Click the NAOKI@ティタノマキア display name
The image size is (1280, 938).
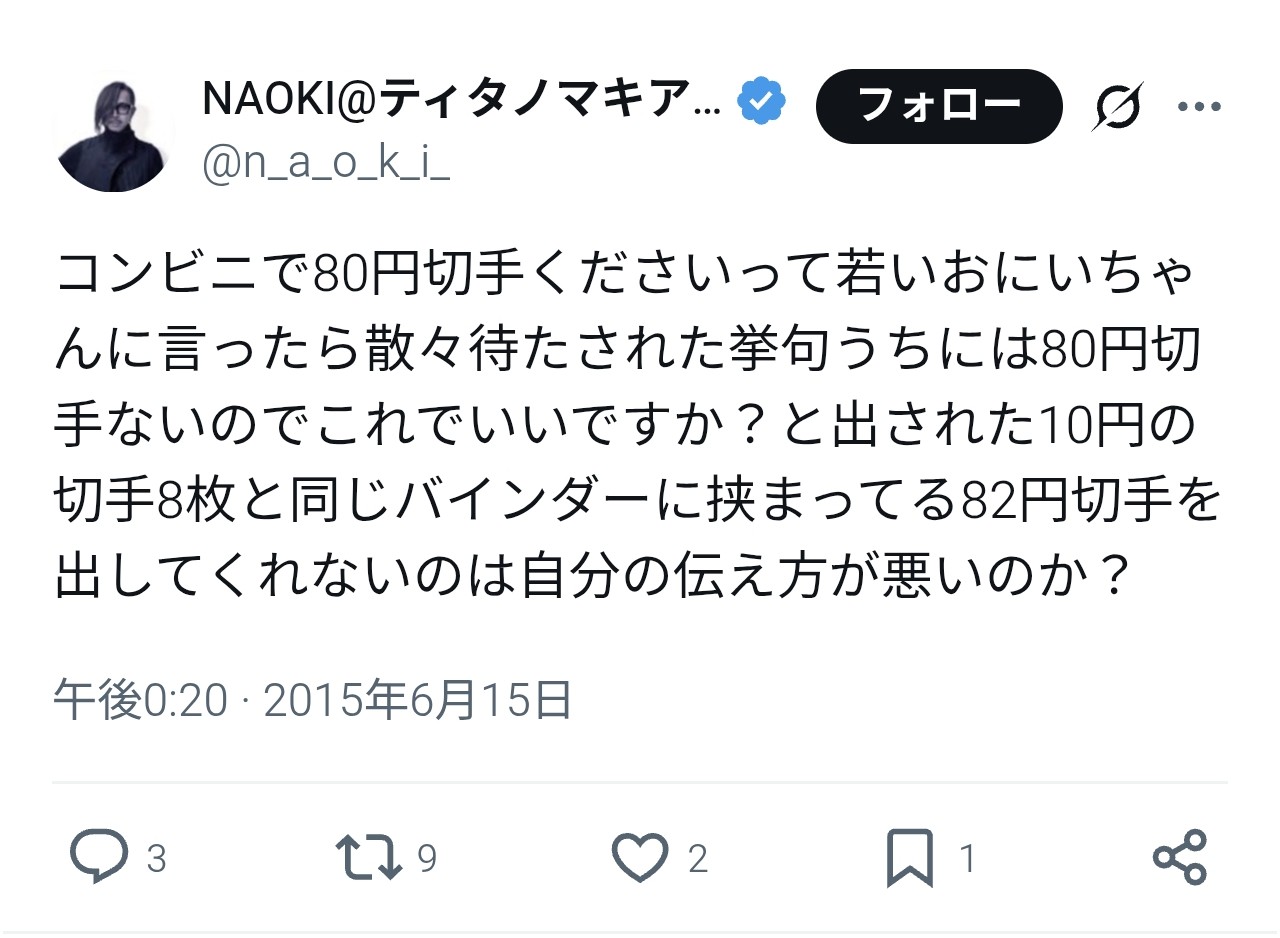coord(461,101)
